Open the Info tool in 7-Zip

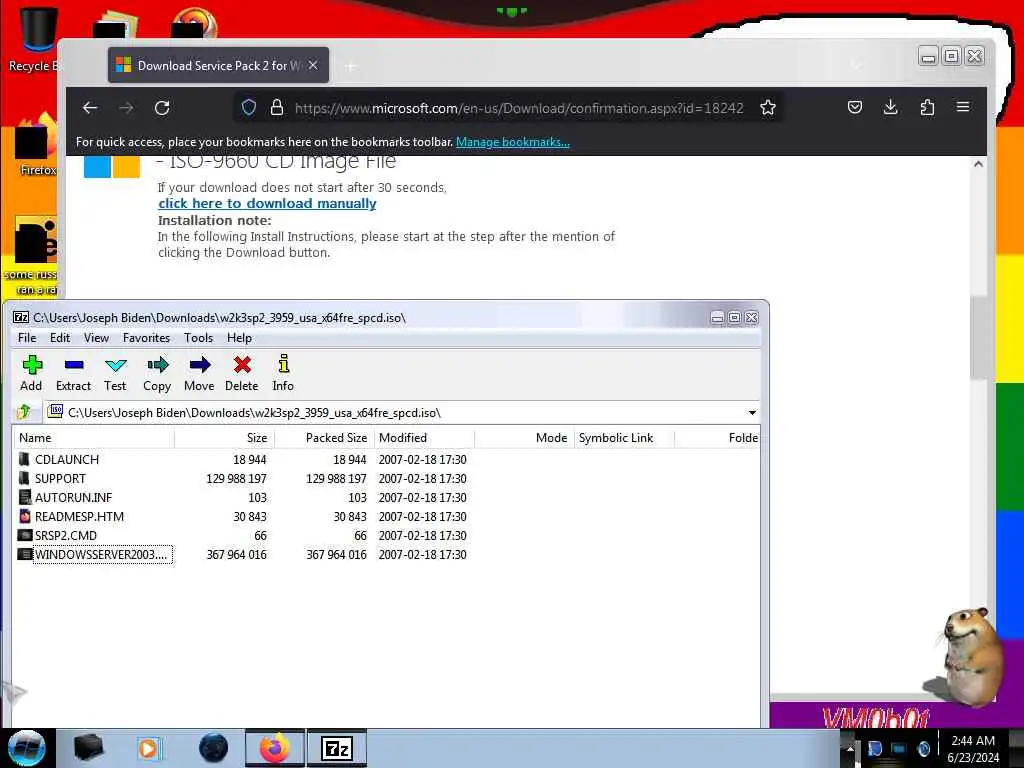[x=283, y=374]
